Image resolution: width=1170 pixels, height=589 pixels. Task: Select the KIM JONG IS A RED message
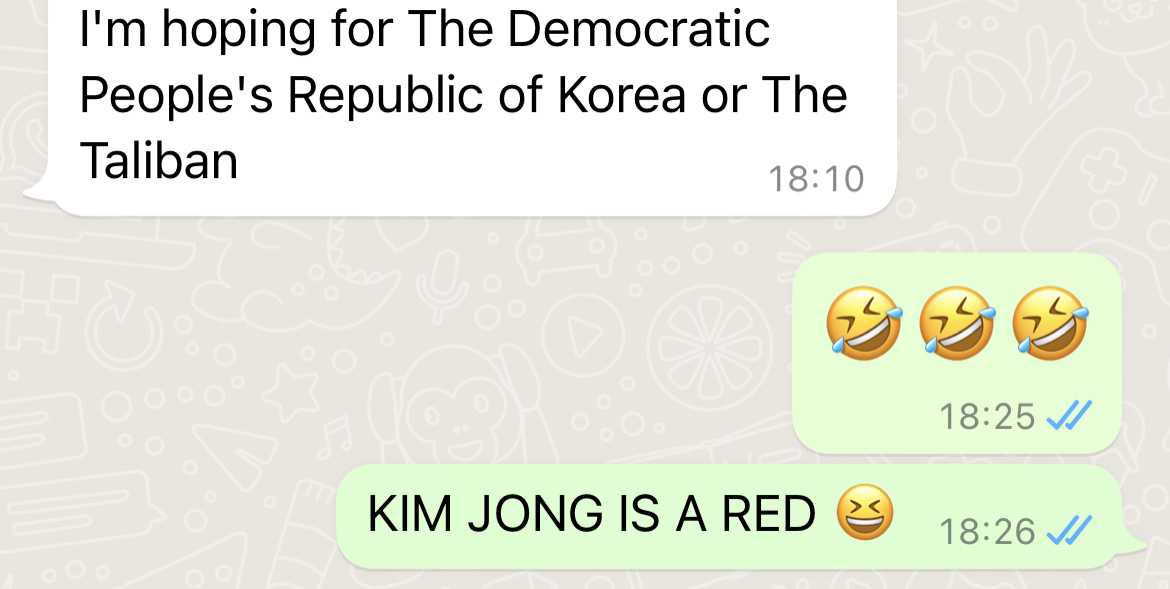(x=740, y=517)
